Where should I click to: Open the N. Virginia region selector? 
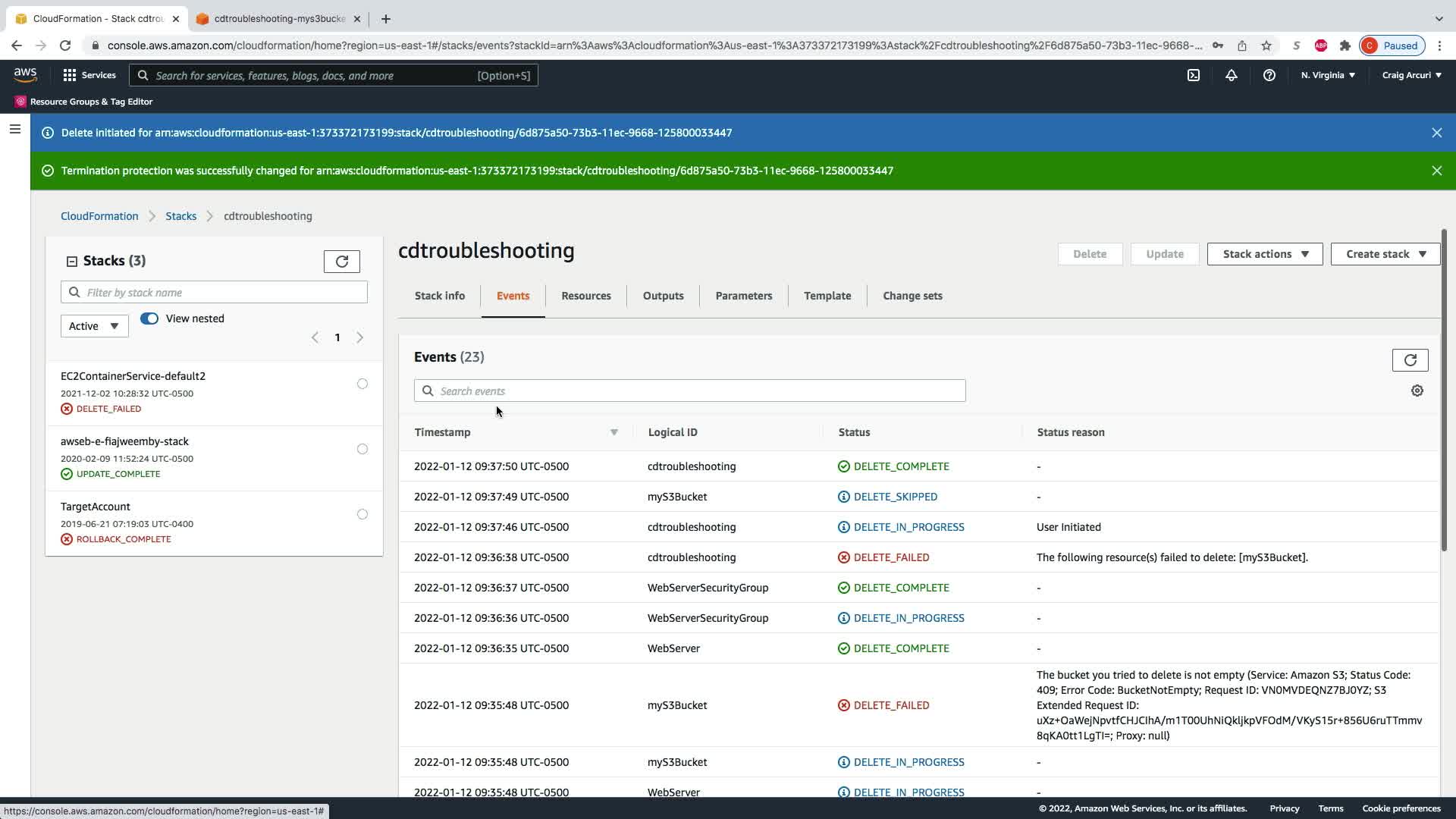1327,75
